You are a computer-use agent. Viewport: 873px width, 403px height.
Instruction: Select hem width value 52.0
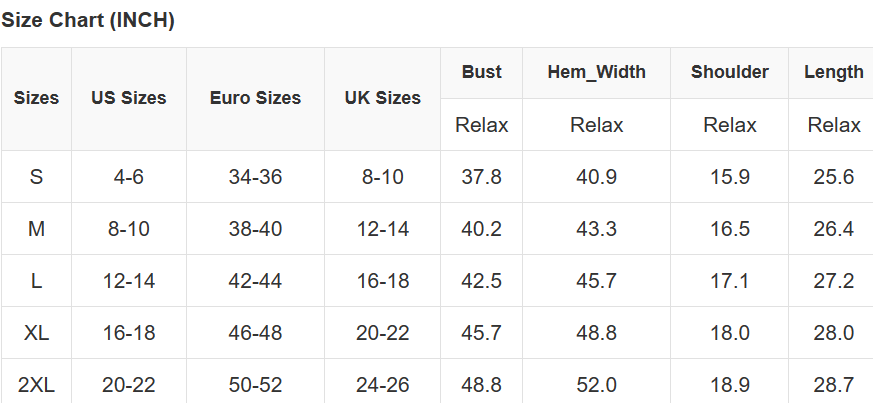coord(596,385)
